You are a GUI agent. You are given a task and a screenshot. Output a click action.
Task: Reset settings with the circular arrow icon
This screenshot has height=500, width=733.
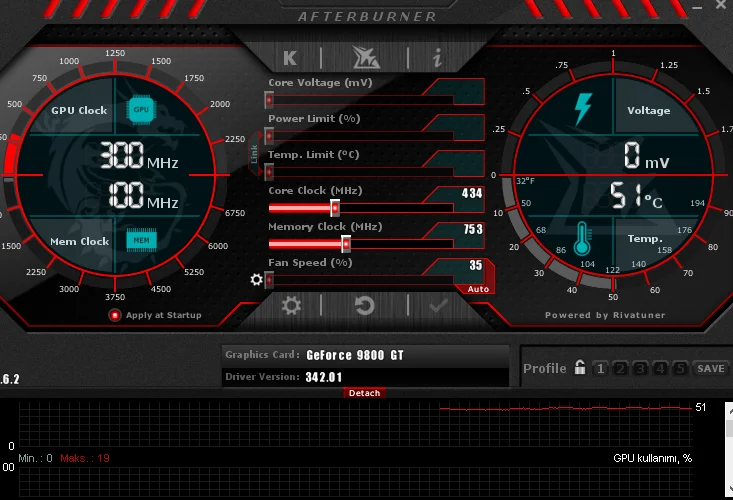point(365,306)
